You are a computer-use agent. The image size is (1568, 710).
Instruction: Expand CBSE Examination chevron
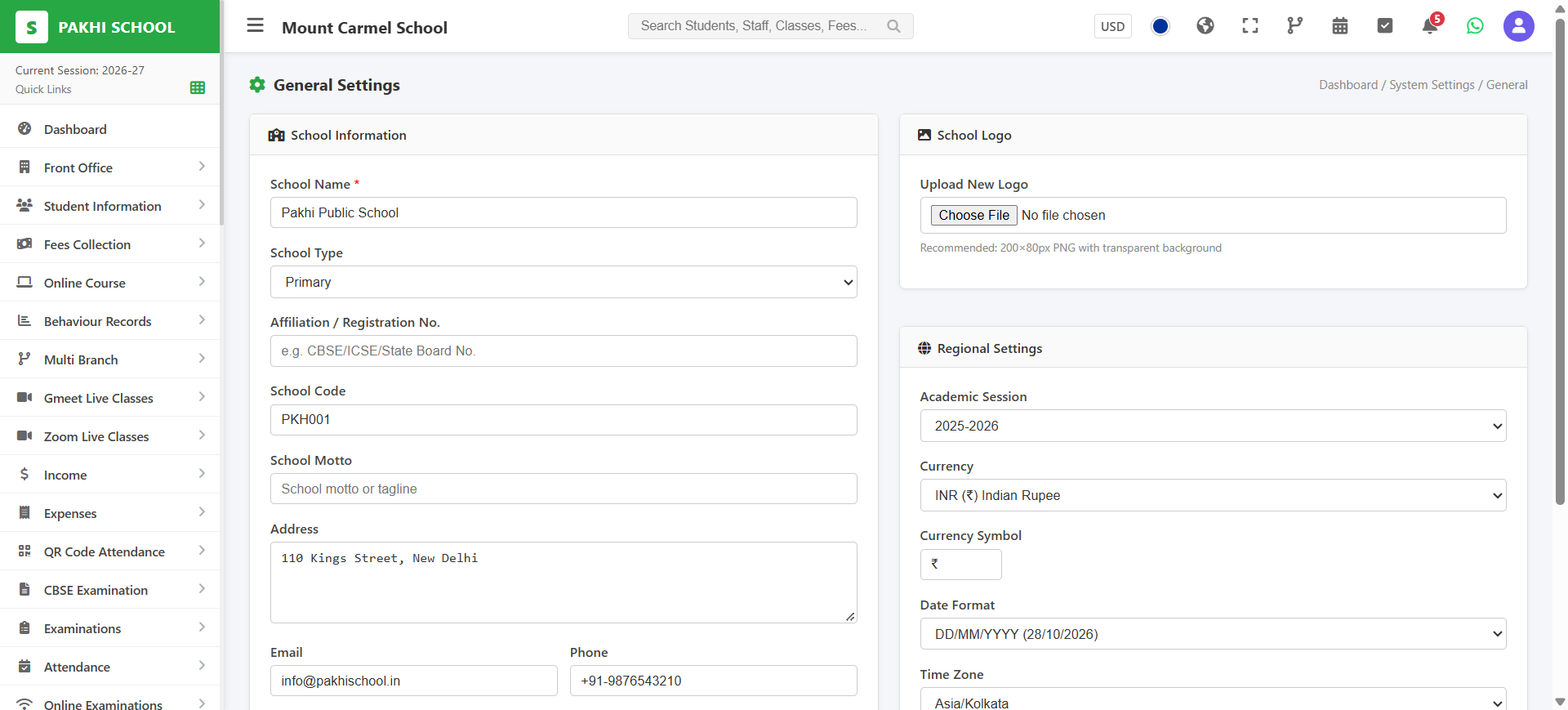(x=202, y=588)
